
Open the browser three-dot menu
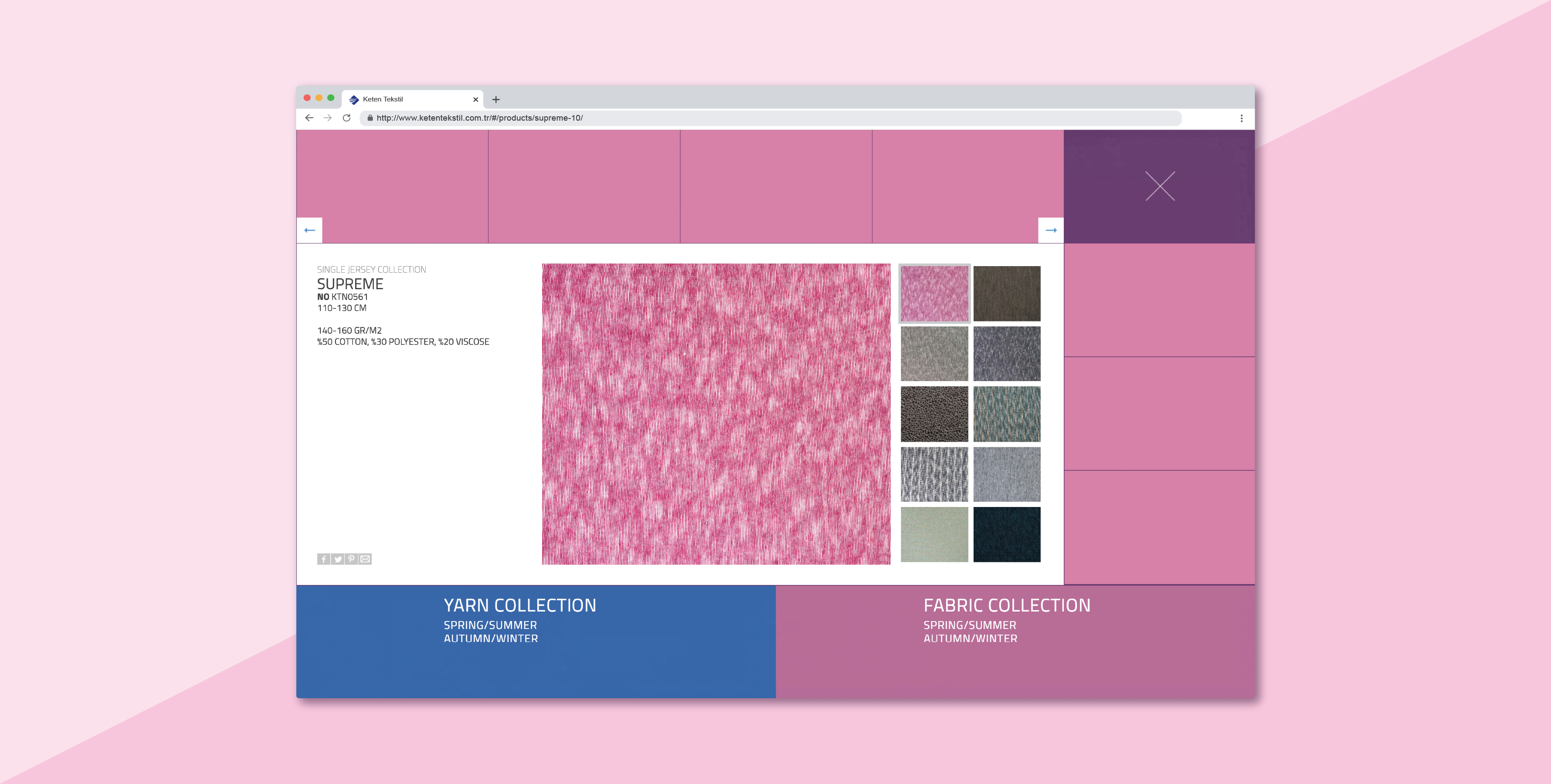(x=1242, y=118)
